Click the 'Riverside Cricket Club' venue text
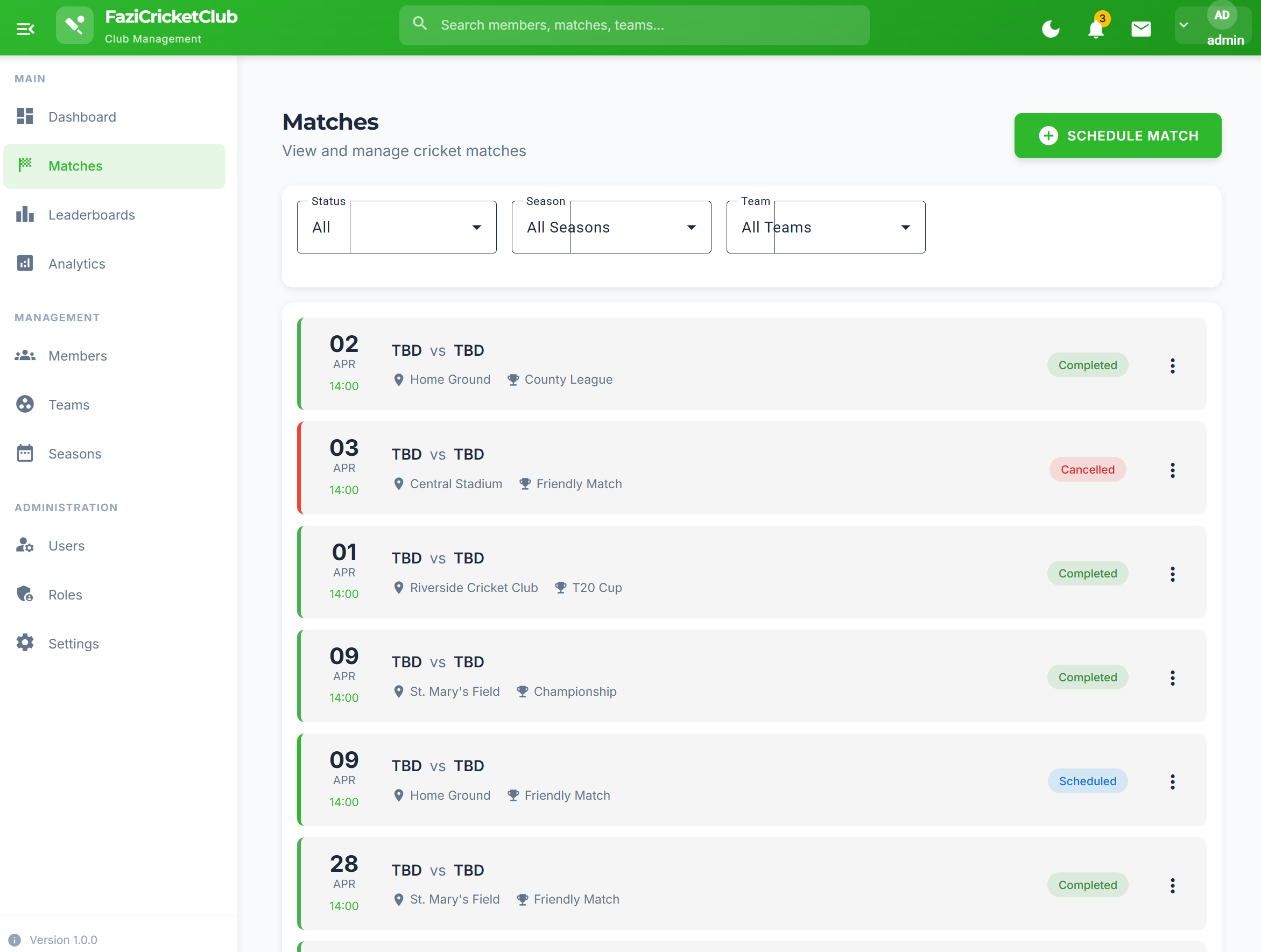Screen dimensions: 1261x952 [474, 588]
